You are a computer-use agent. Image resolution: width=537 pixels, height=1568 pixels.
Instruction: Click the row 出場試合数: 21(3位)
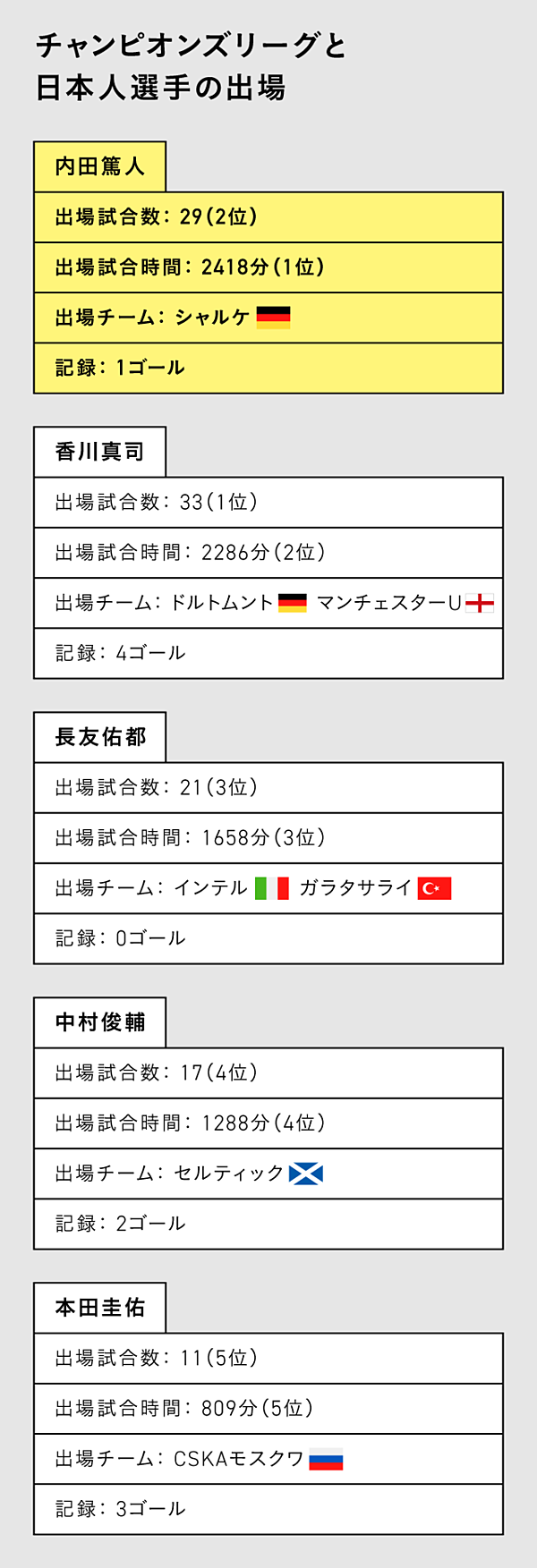pos(268,788)
